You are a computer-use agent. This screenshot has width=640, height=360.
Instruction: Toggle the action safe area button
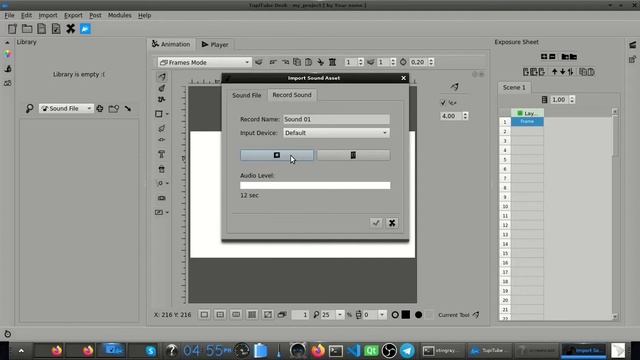tap(236, 315)
